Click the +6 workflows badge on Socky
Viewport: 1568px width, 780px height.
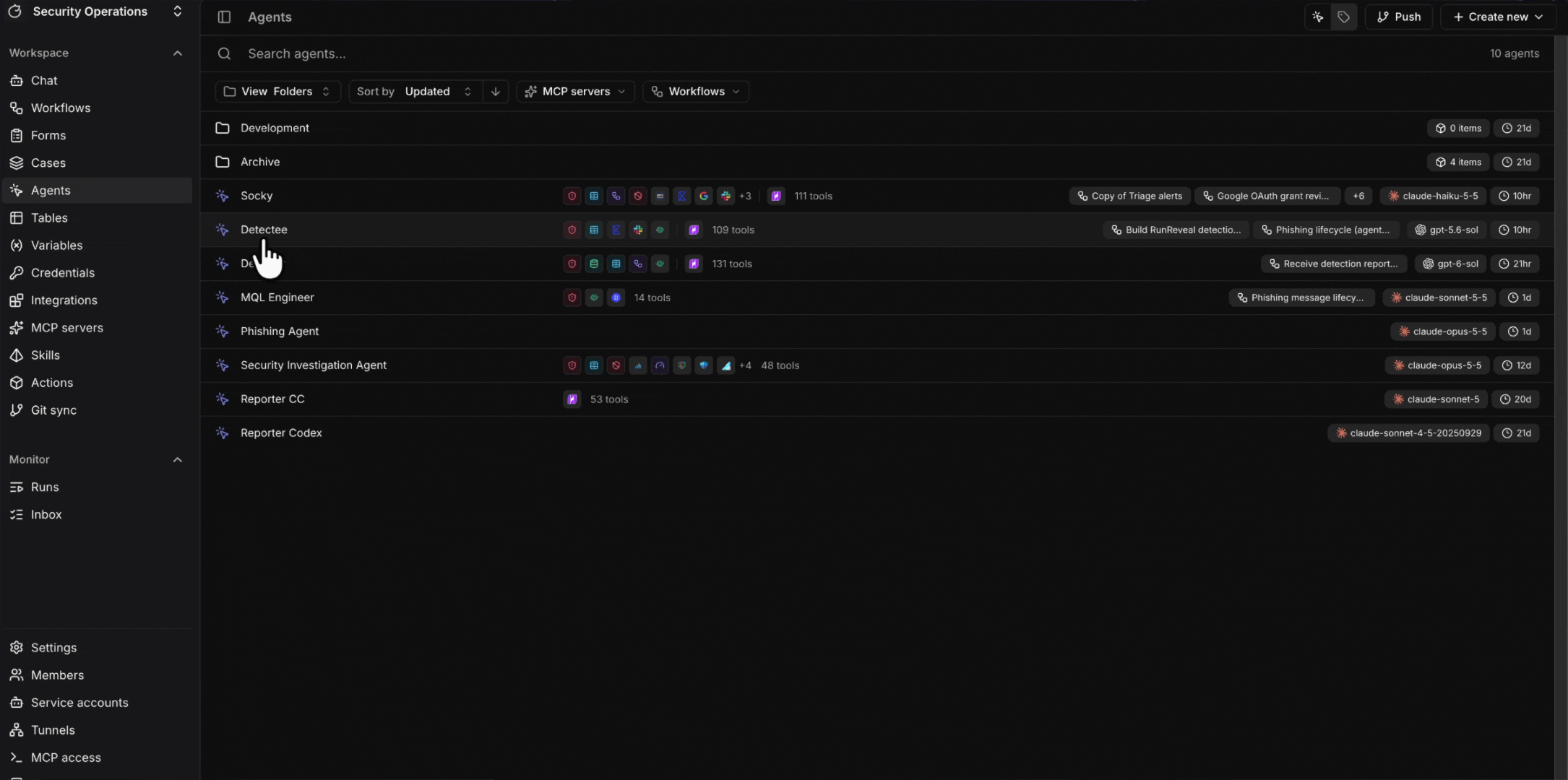click(x=1358, y=196)
